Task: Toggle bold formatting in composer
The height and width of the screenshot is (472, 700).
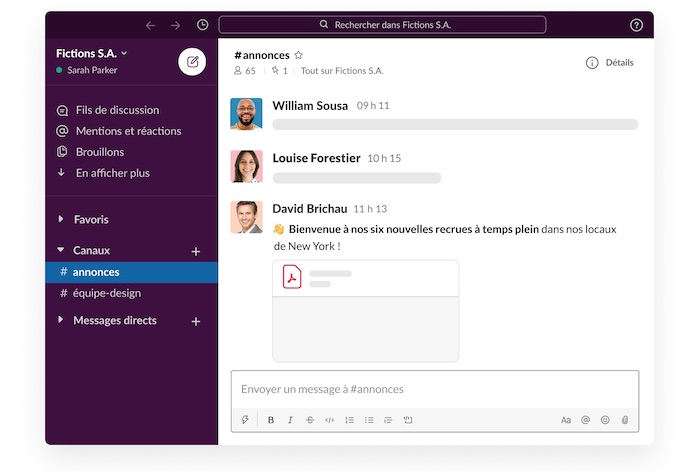Action: (x=271, y=420)
